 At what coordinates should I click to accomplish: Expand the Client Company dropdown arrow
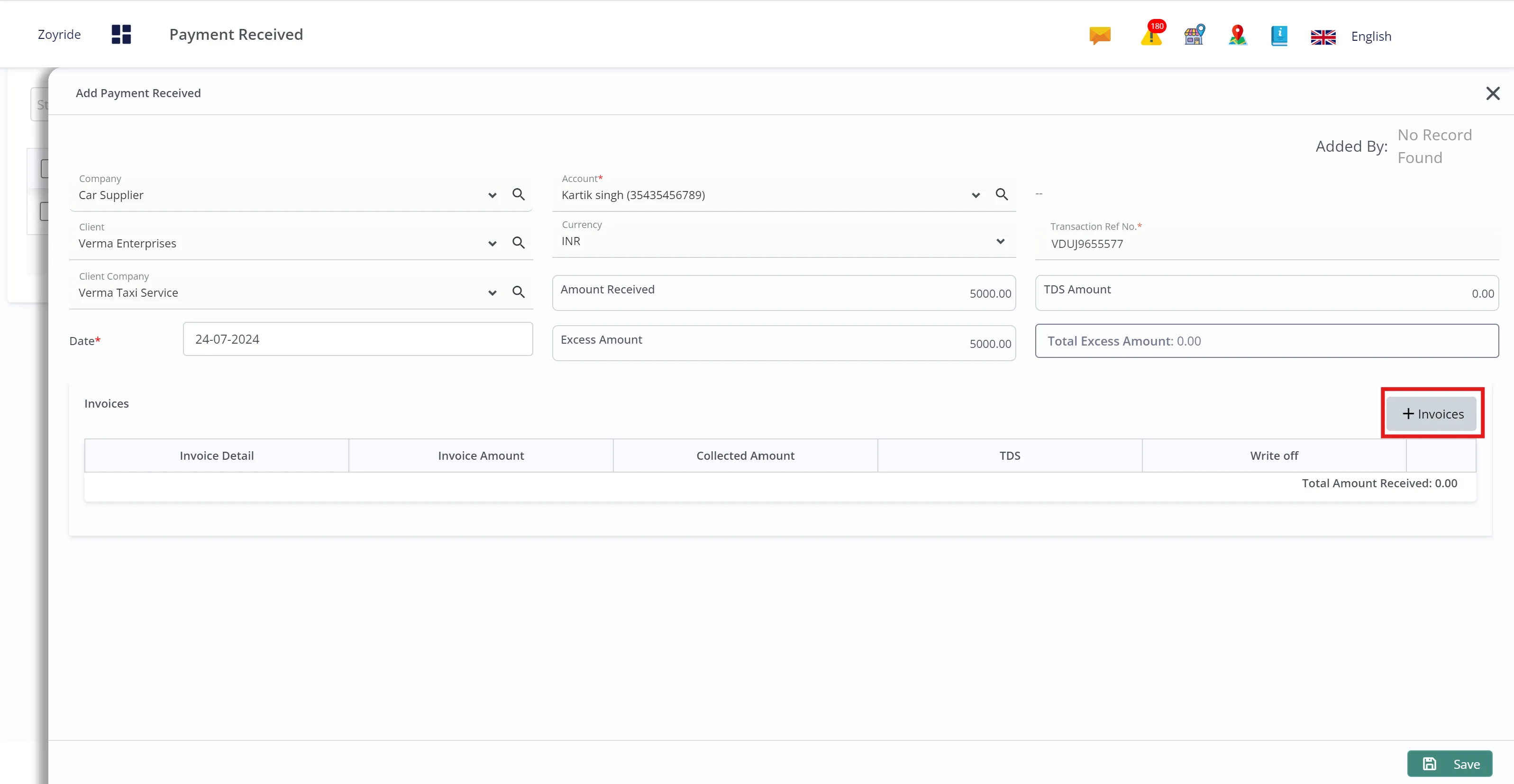tap(492, 292)
